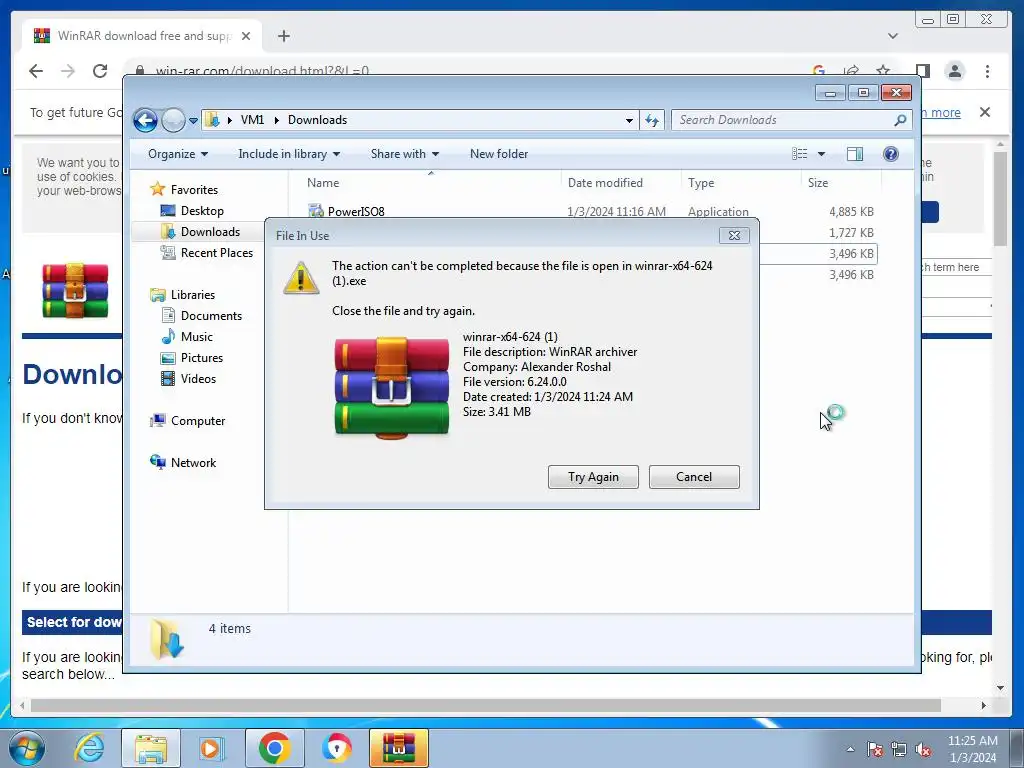
Task: Open Chrome side panel icon
Action: 923,71
